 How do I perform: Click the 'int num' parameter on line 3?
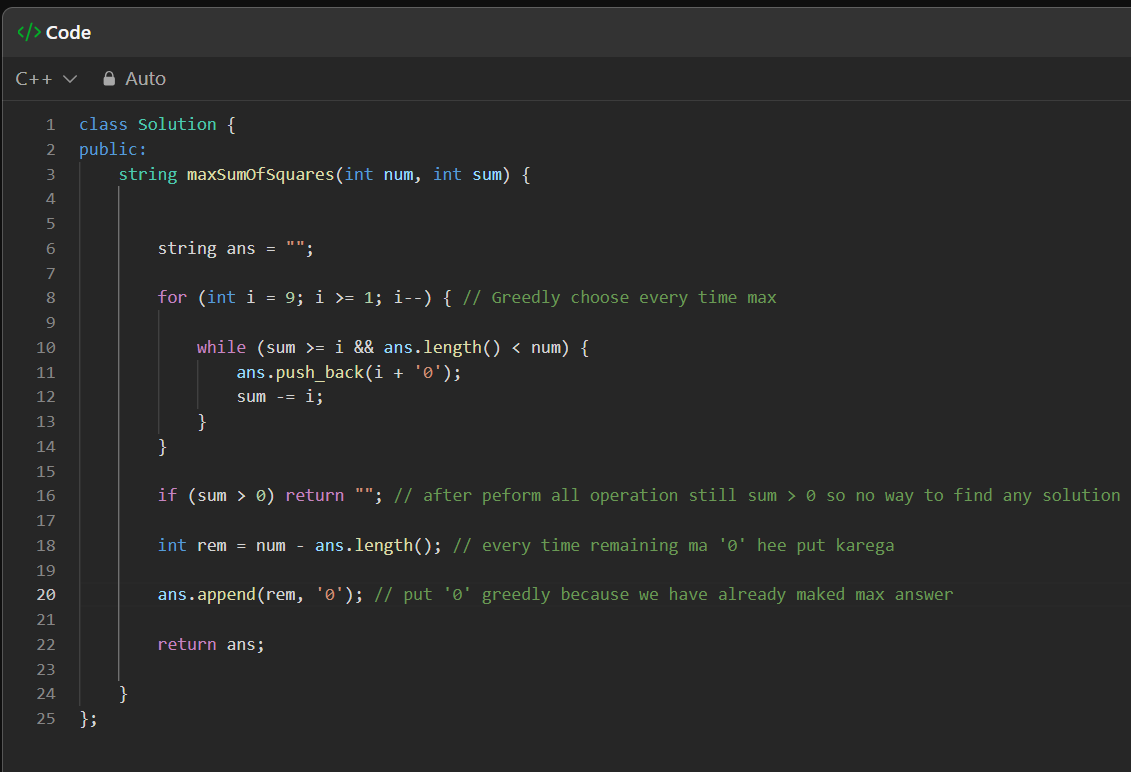(x=379, y=175)
